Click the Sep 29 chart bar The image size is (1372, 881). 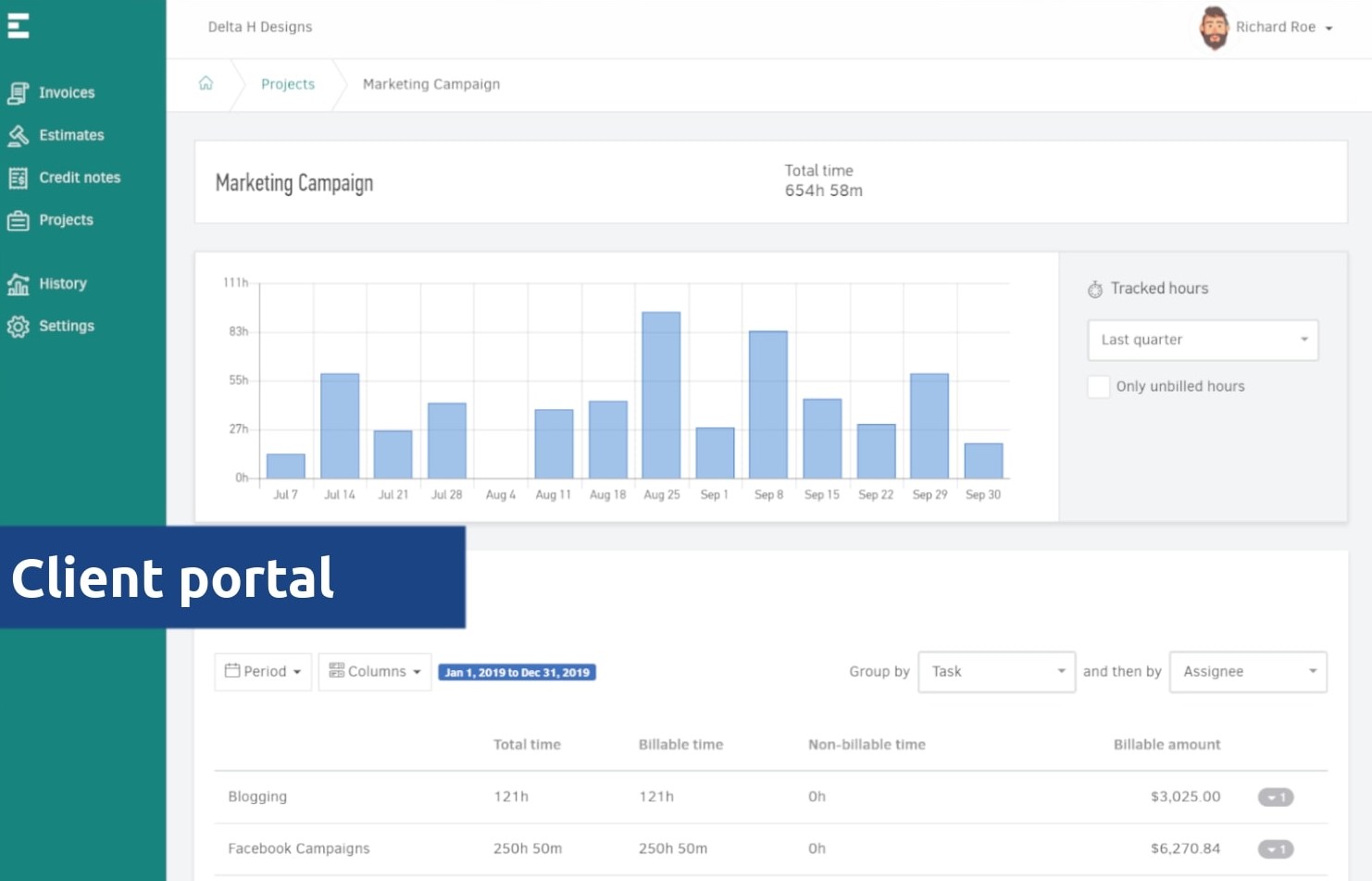(x=929, y=426)
